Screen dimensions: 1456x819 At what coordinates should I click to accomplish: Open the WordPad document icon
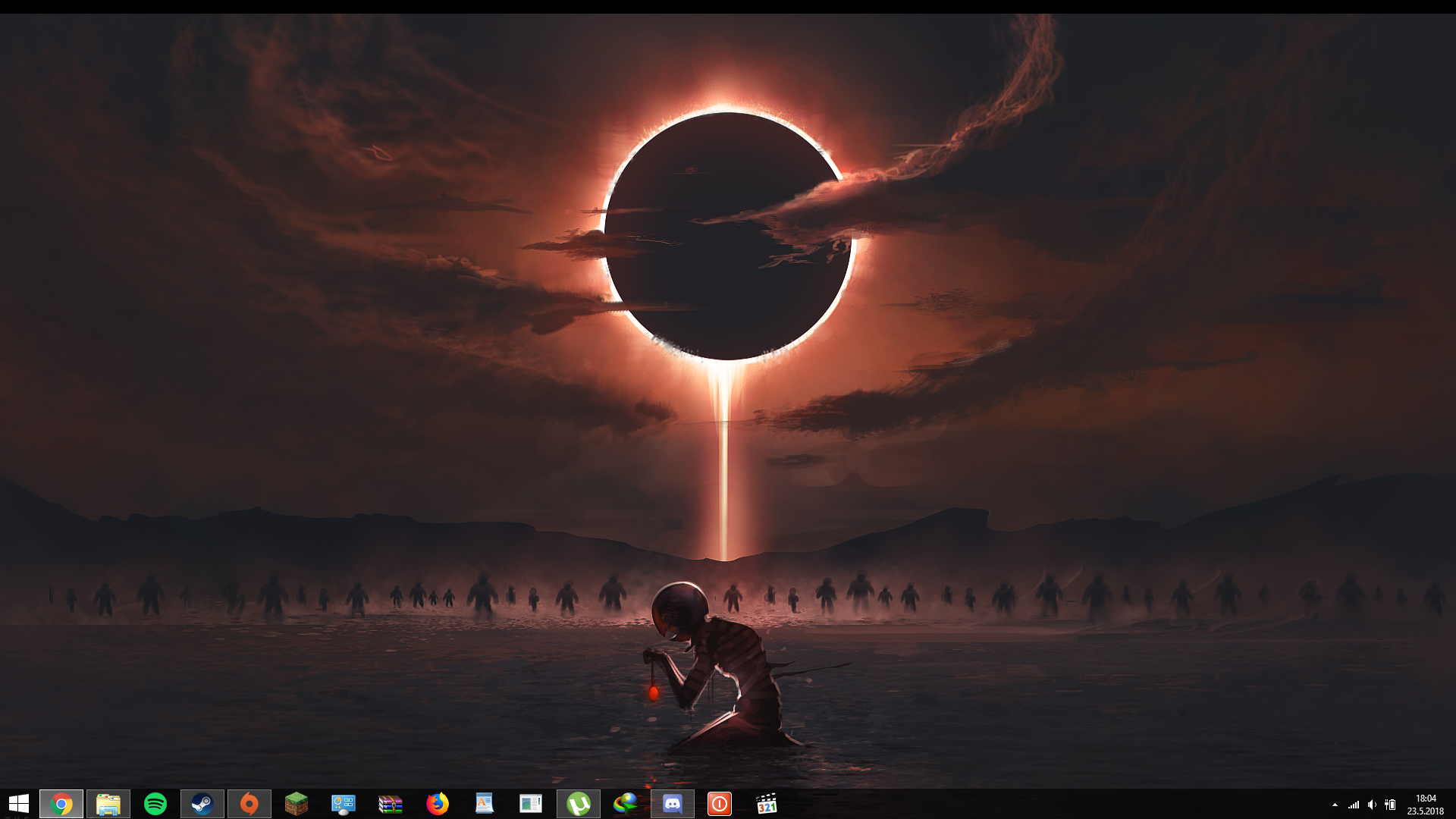coord(485,804)
